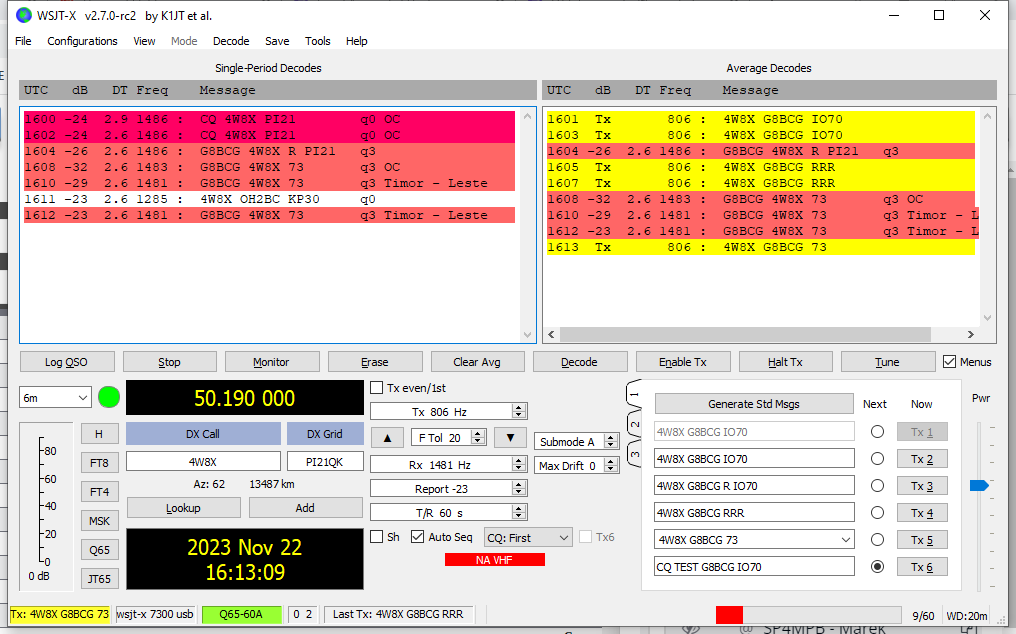
Task: Select Next radio for 4W8X G8BCG 73
Action: tap(877, 539)
